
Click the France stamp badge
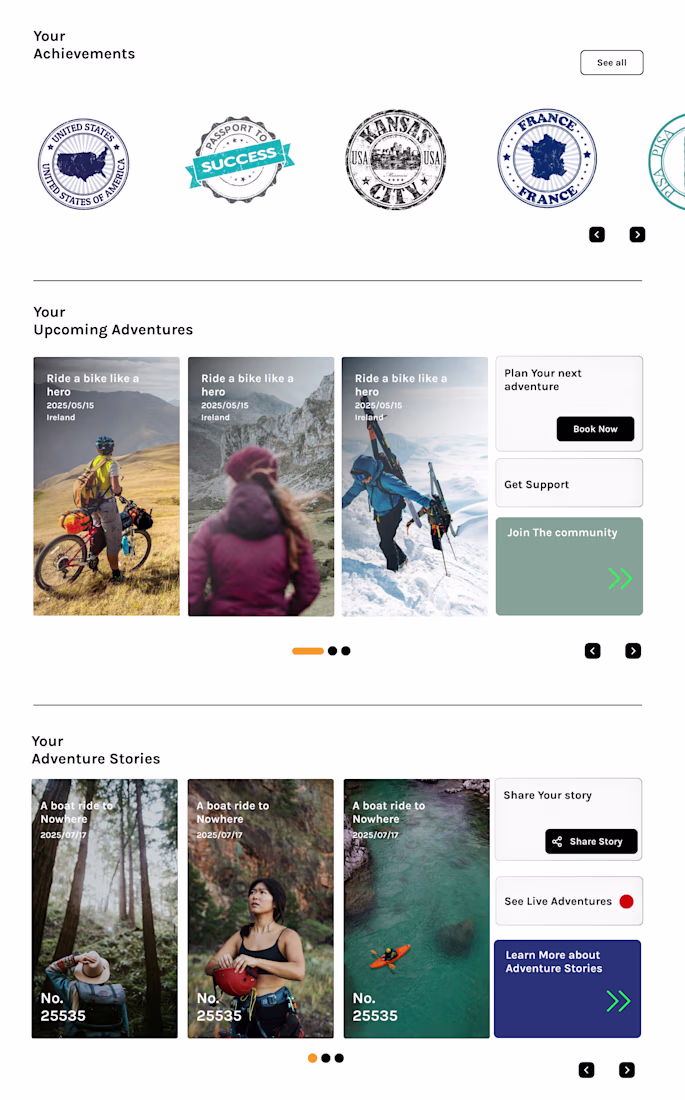click(547, 158)
